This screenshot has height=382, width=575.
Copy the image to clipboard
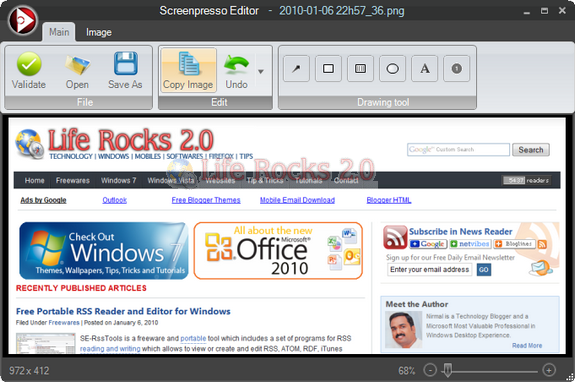pyautogui.click(x=188, y=70)
